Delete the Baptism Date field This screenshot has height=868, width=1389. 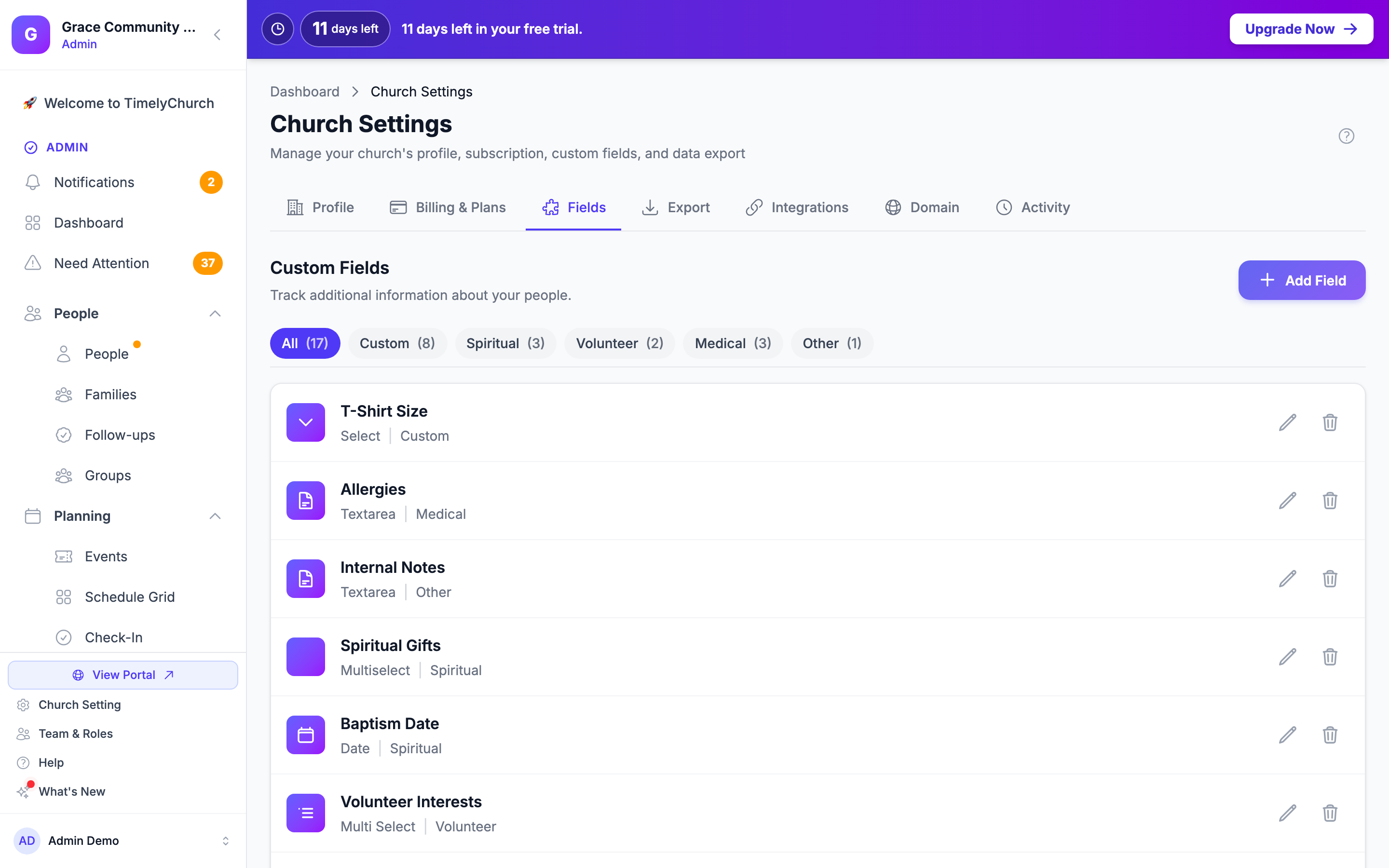tap(1330, 735)
